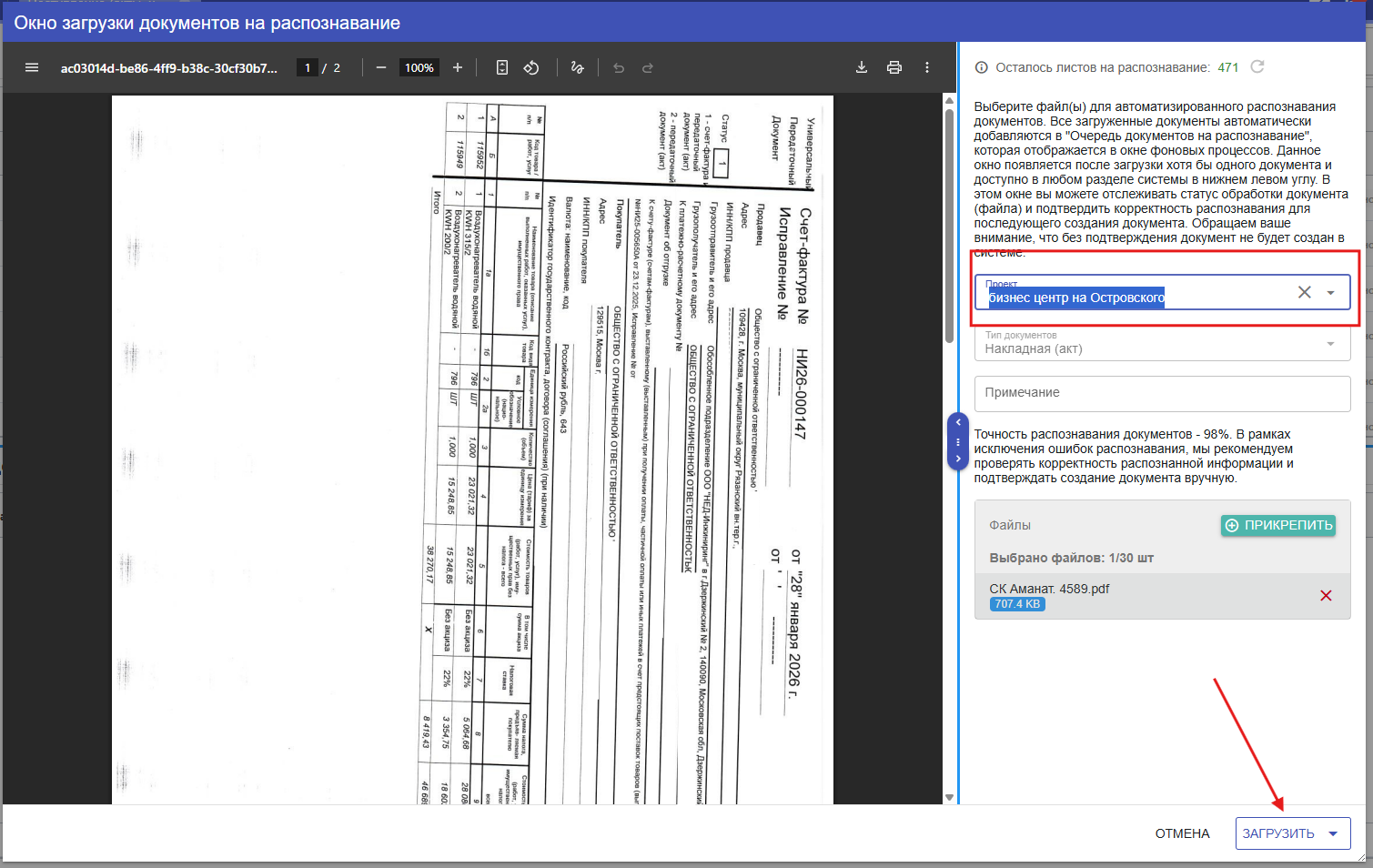1373x868 pixels.
Task: Click the ПРИКРЕПИТЬ button
Action: tap(1278, 525)
